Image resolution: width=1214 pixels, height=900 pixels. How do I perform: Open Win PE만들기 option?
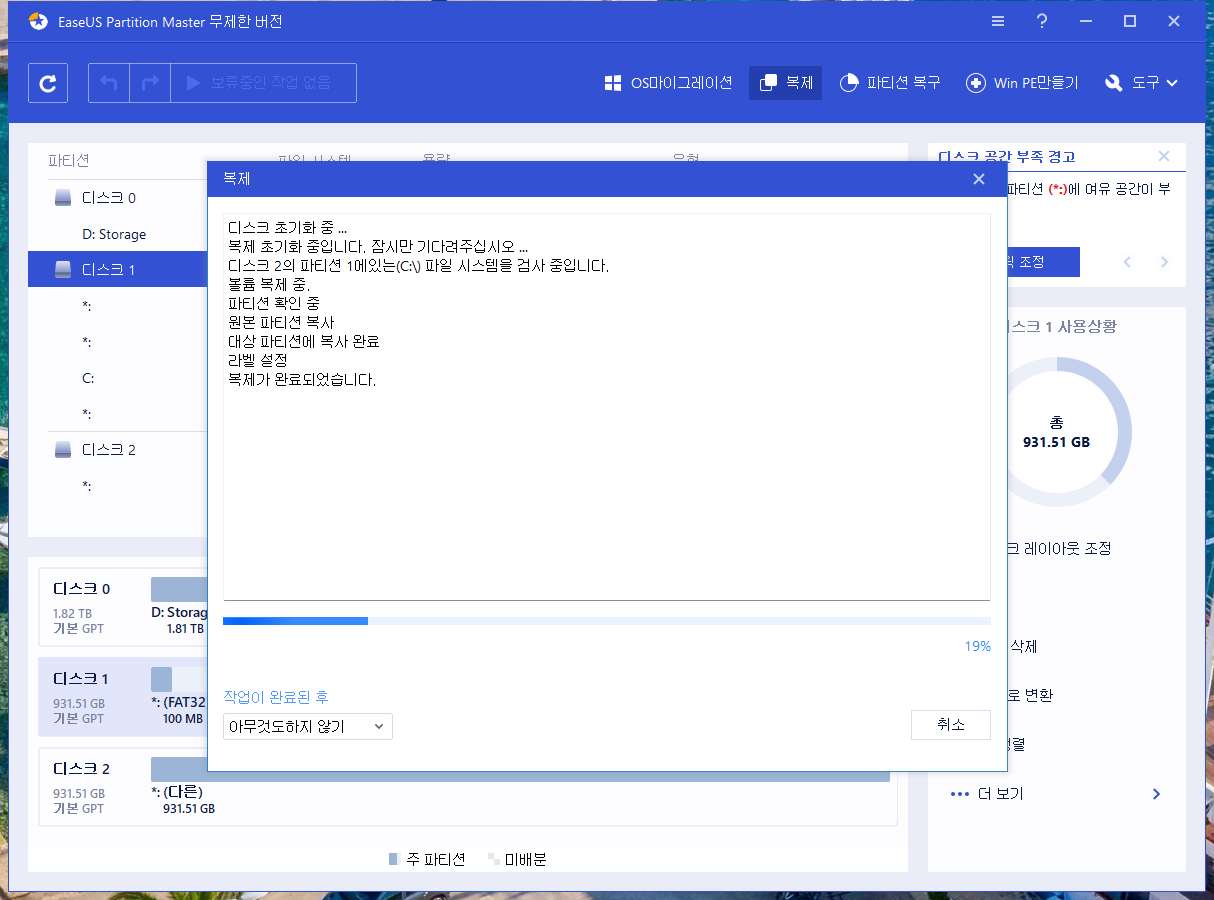[1022, 83]
